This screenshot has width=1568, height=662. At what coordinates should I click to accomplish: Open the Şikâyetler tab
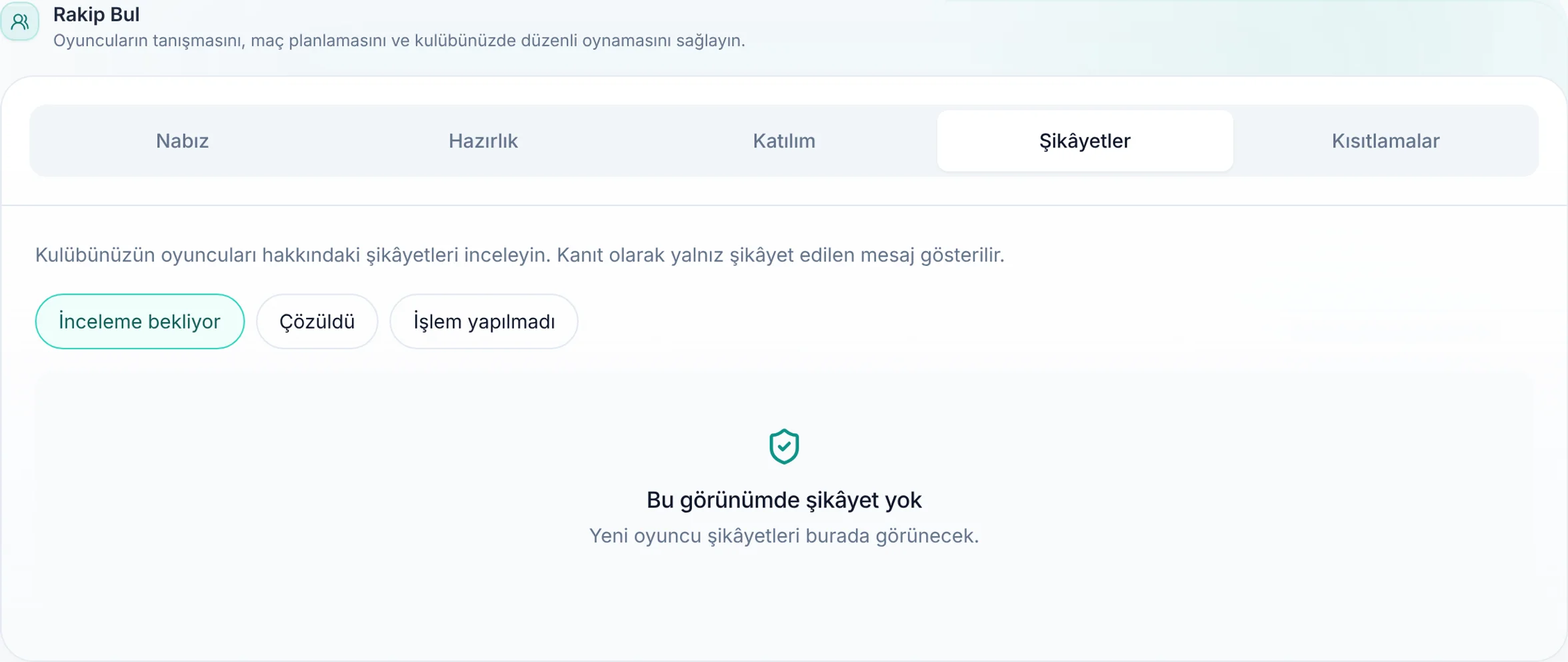(1085, 141)
